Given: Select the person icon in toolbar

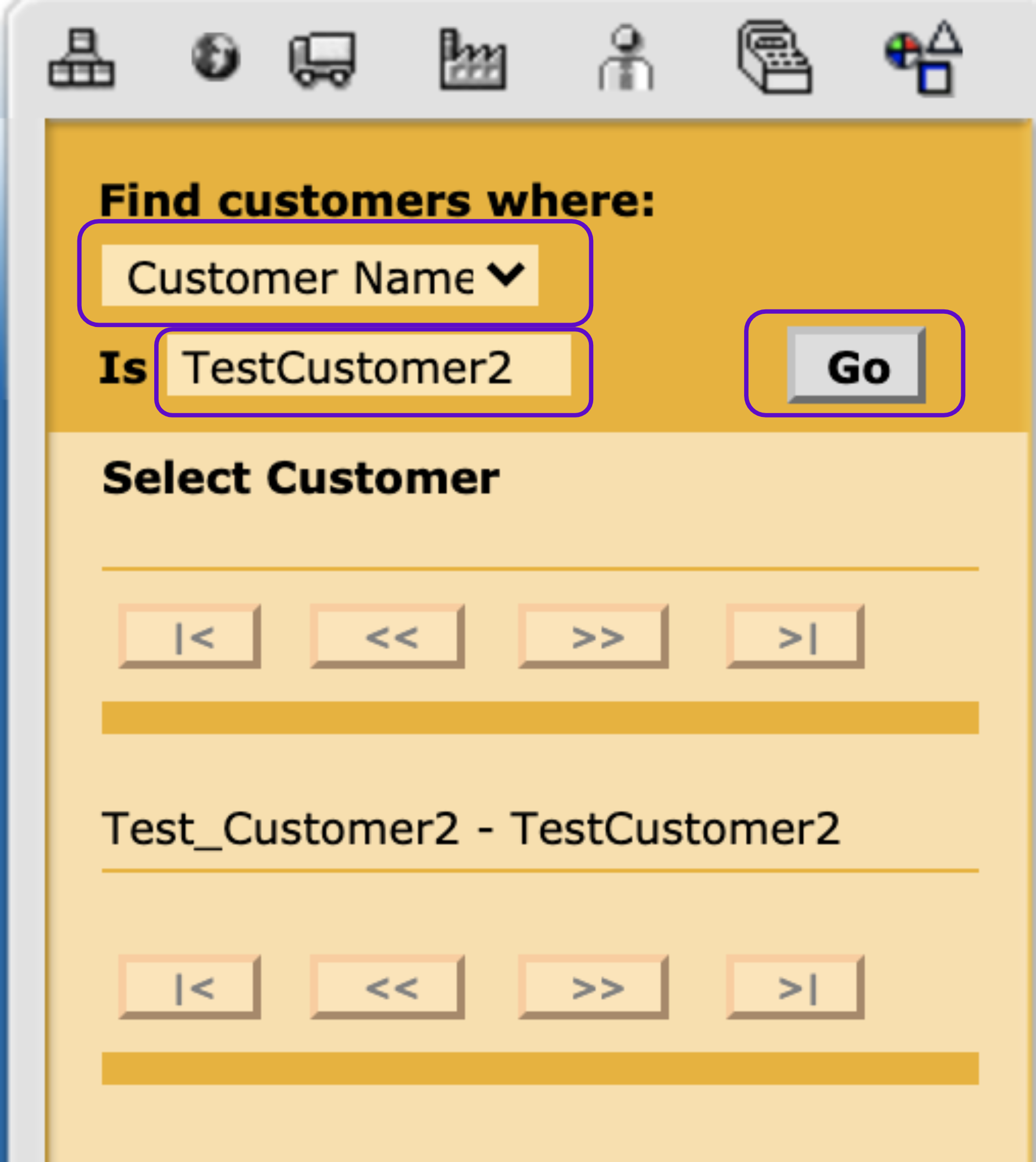Looking at the screenshot, I should coord(626,59).
